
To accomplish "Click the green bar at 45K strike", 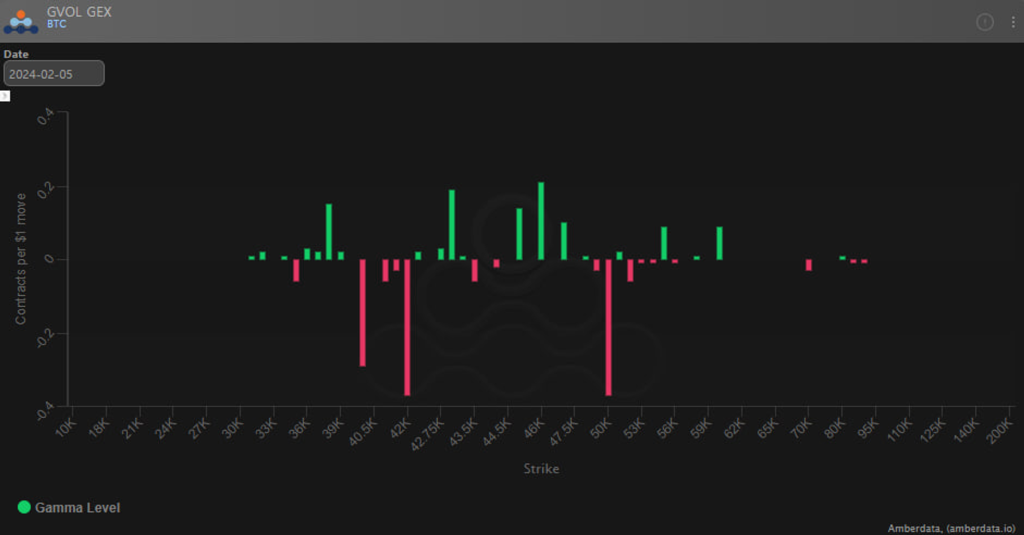I will pyautogui.click(x=519, y=234).
